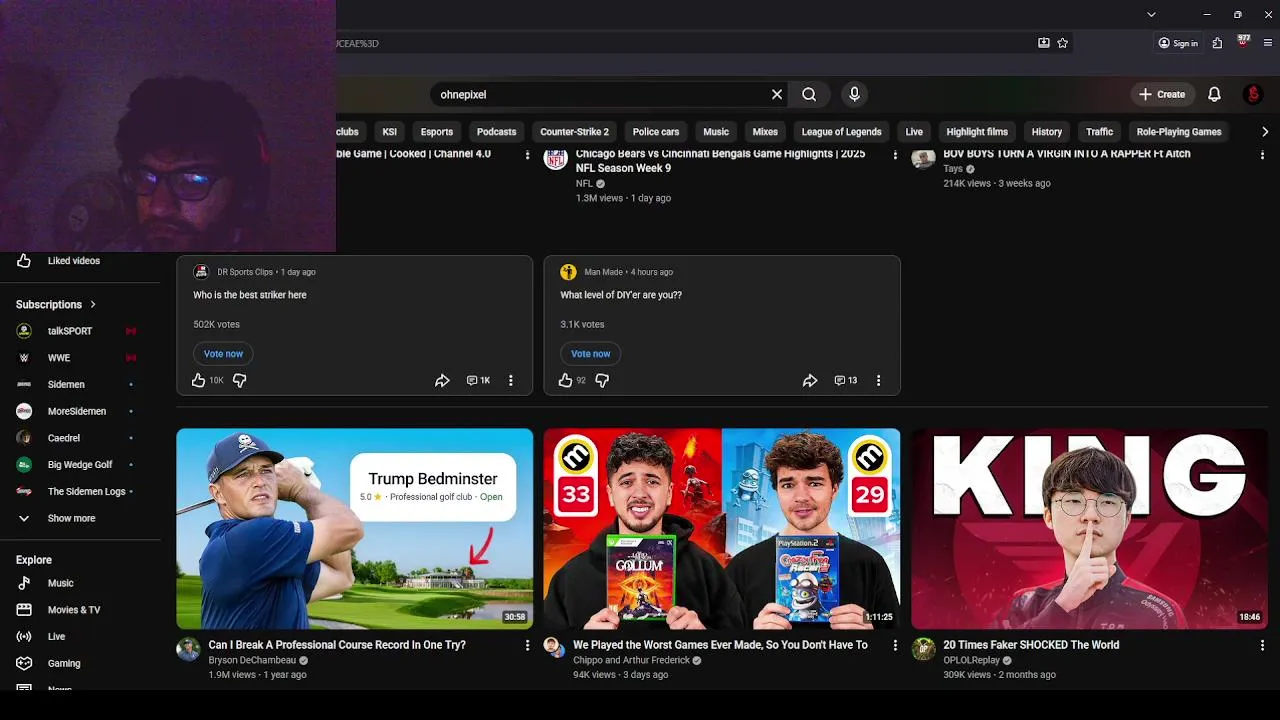Vote now on DIY'er level poll

pos(590,354)
